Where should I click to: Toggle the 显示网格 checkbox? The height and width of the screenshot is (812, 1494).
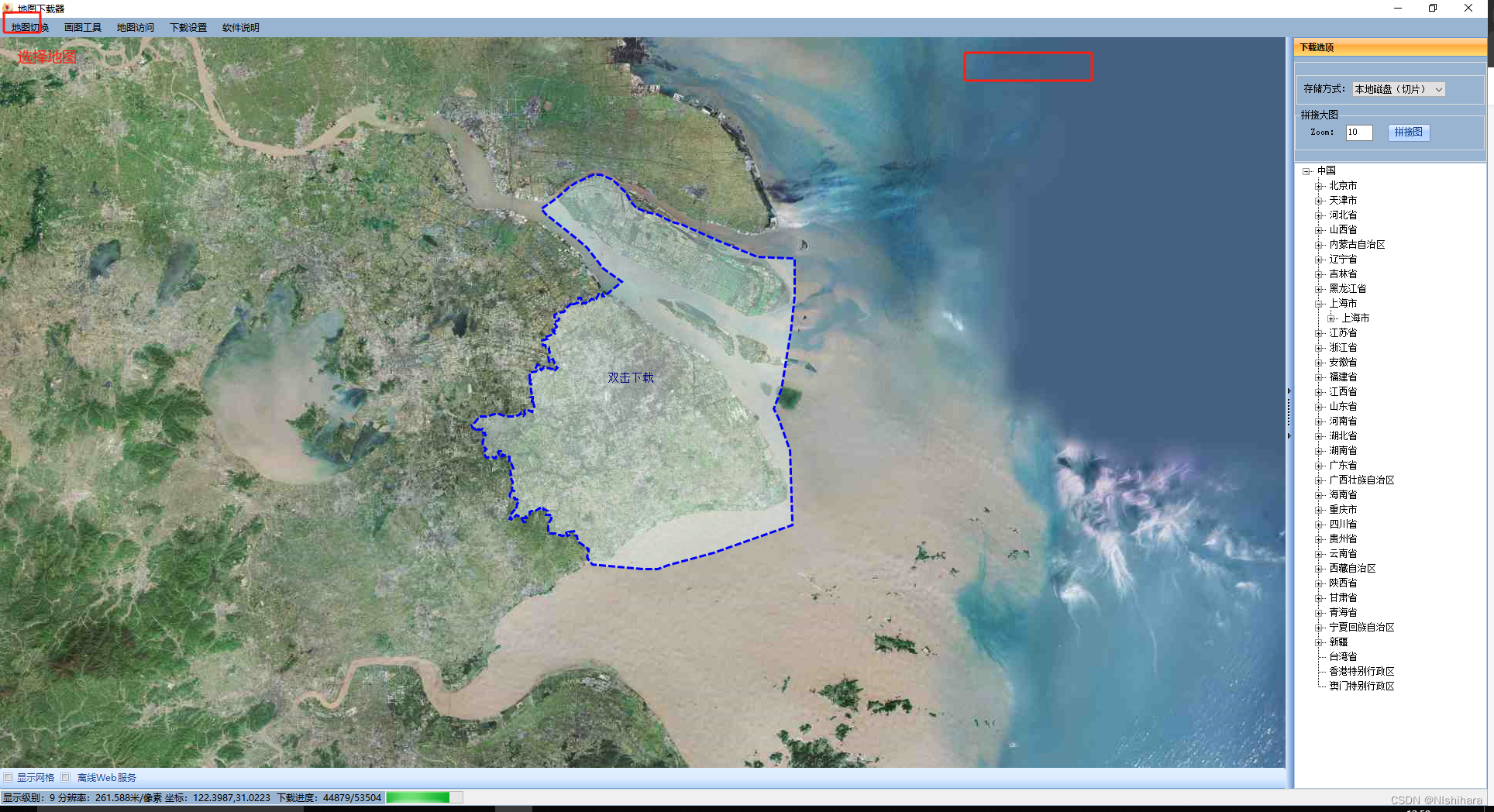tap(9, 777)
